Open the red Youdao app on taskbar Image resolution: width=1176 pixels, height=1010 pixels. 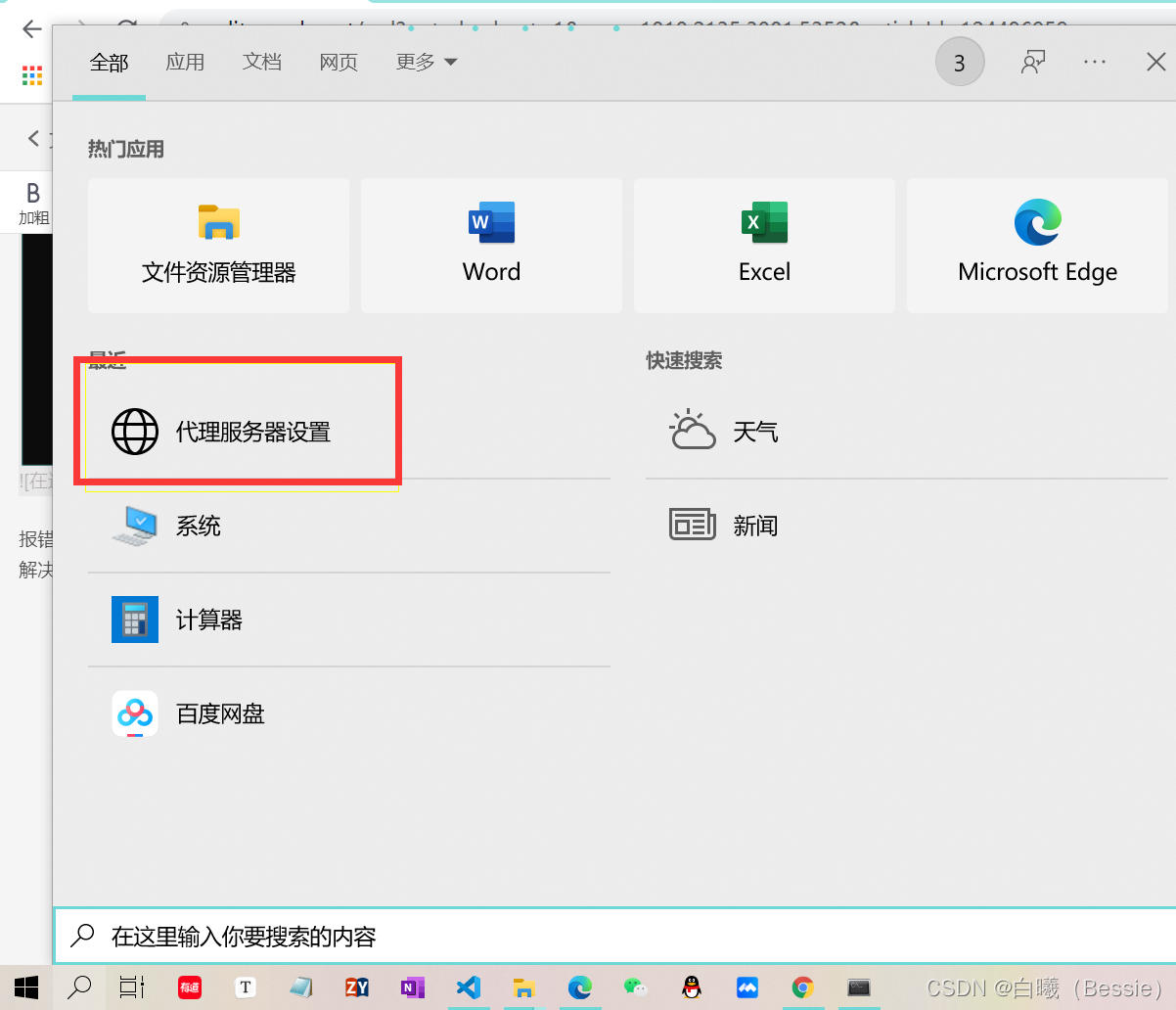pos(189,987)
